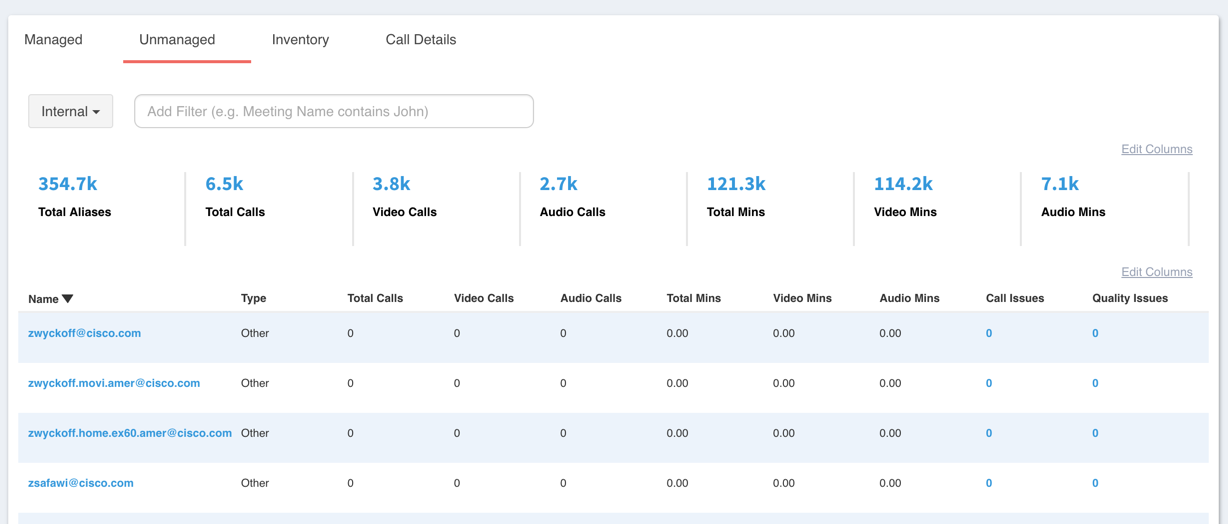This screenshot has height=524, width=1228.
Task: Switch to the Managed tab
Action: pyautogui.click(x=53, y=40)
